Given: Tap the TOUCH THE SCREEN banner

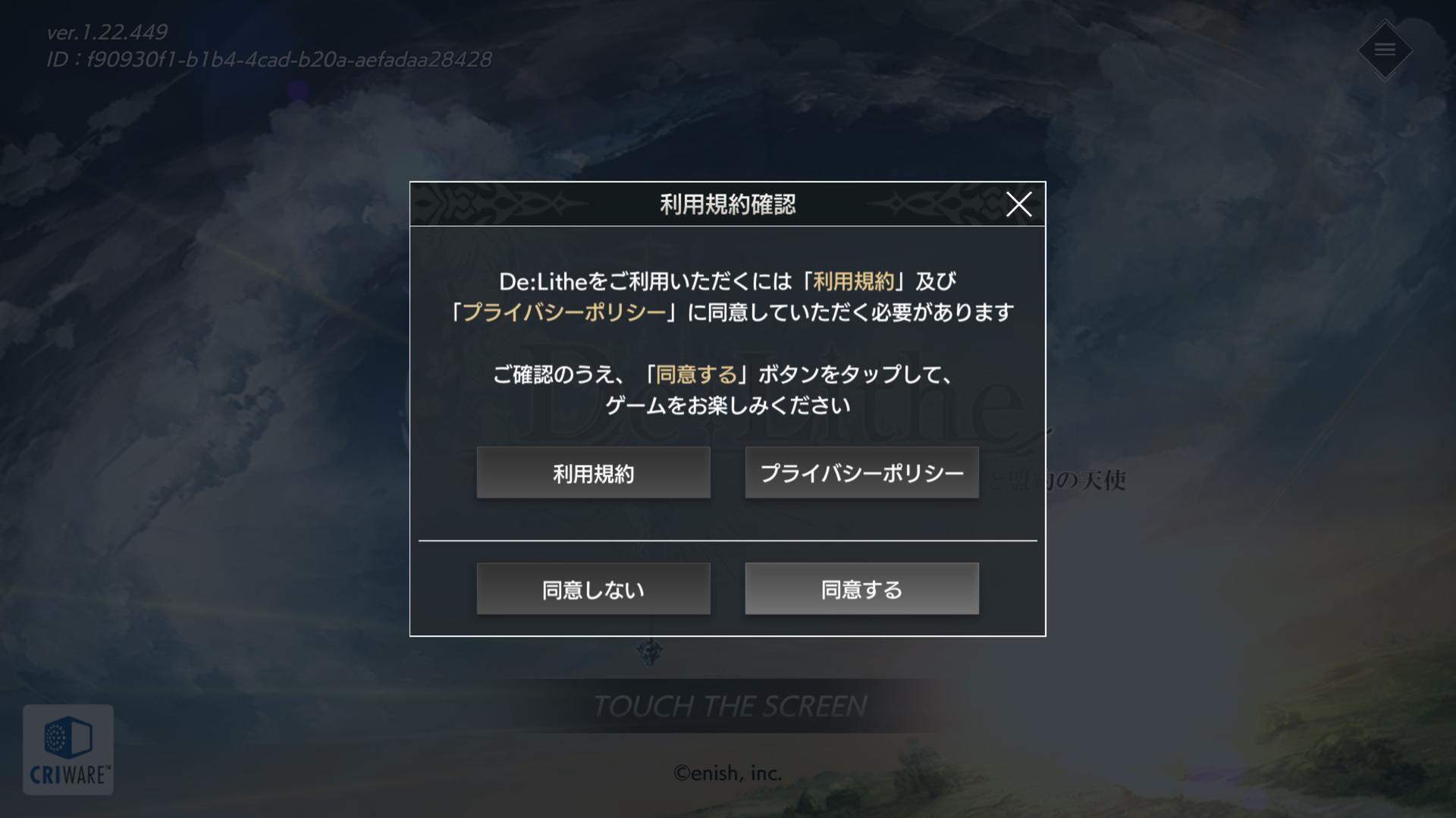Looking at the screenshot, I should [x=729, y=706].
